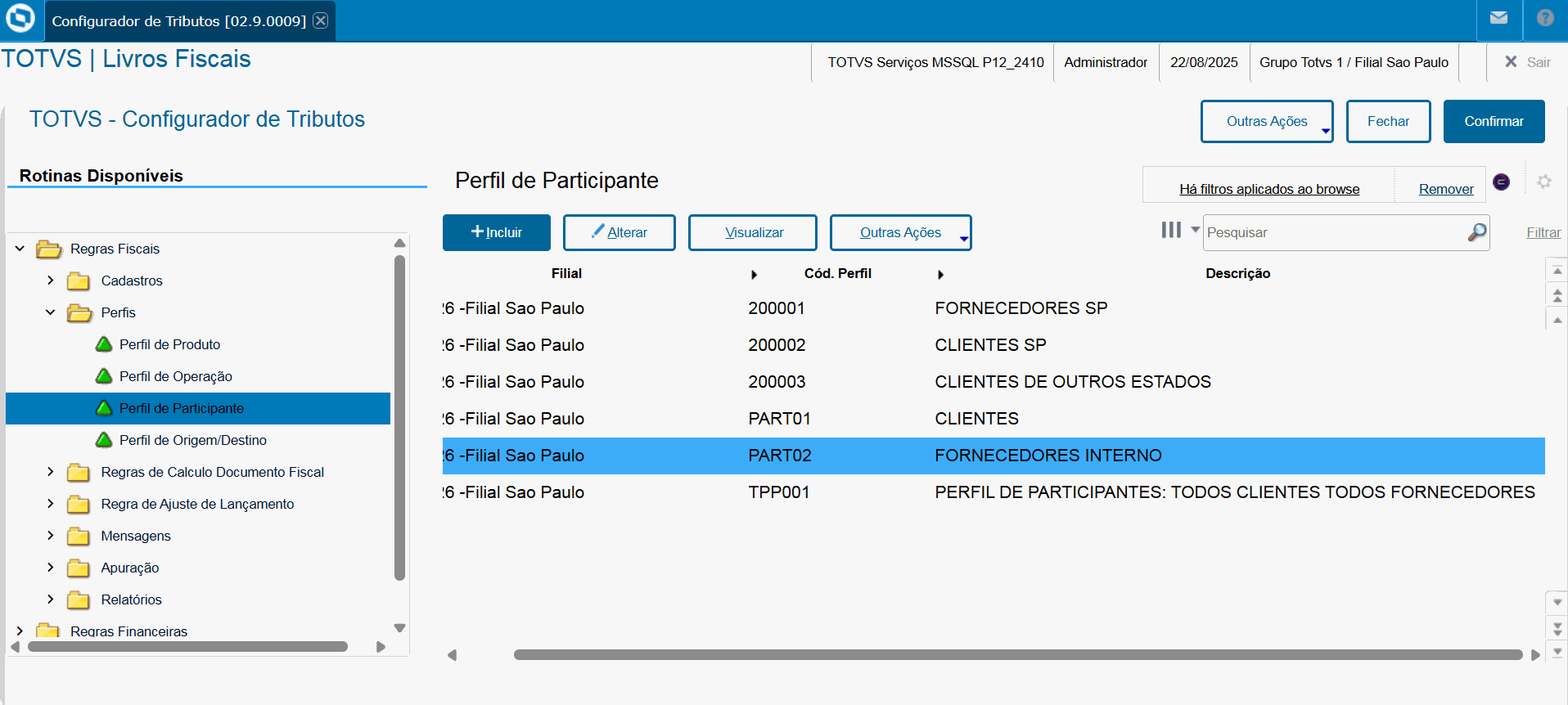Click the Relatórios folder icon
The height and width of the screenshot is (705, 1568).
79,600
